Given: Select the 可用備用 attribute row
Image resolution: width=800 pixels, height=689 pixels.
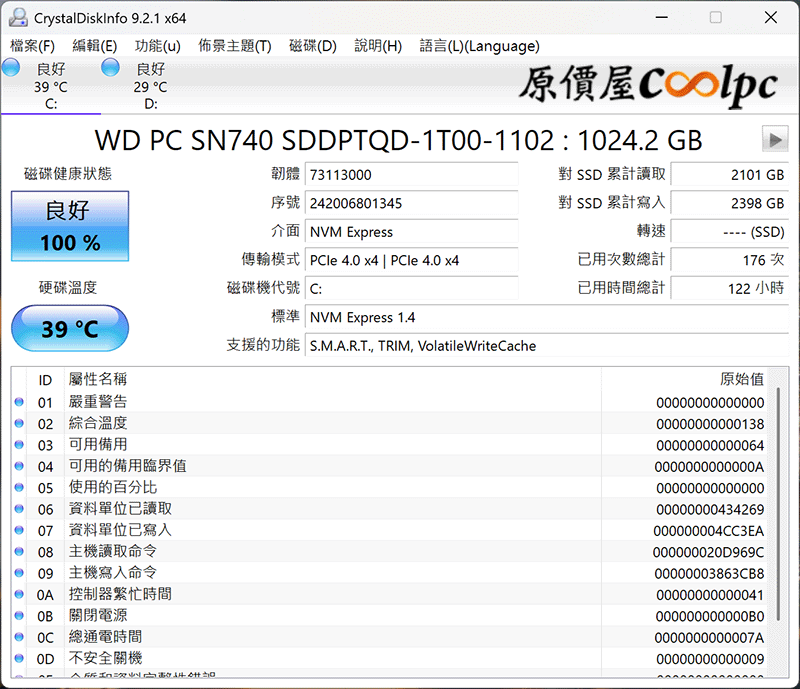Looking at the screenshot, I should (390, 445).
